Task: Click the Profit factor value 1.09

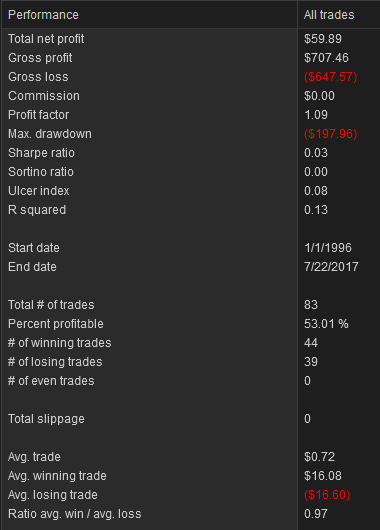Action: click(x=316, y=115)
